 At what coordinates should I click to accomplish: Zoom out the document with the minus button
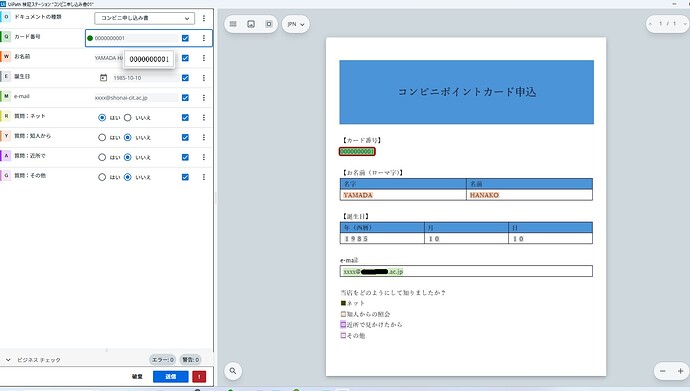[663, 371]
